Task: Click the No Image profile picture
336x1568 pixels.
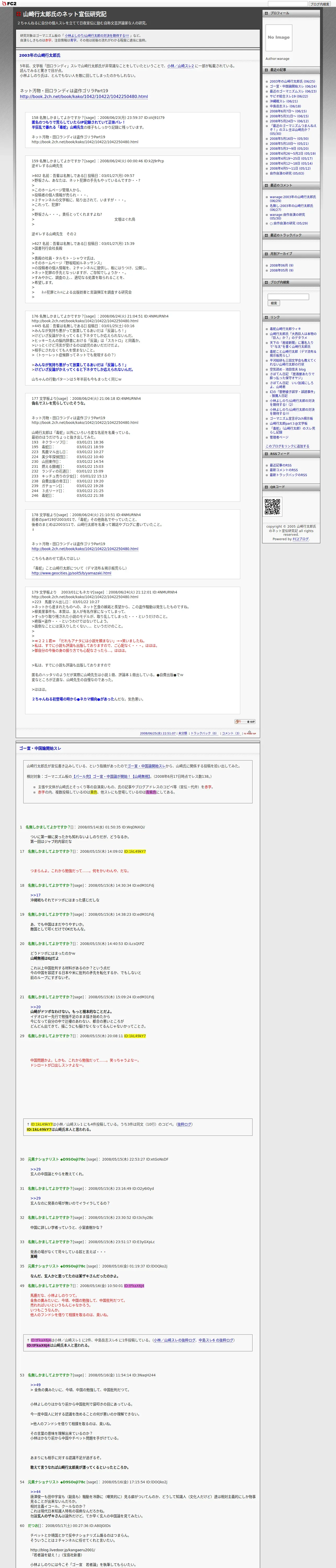Action: tap(279, 38)
